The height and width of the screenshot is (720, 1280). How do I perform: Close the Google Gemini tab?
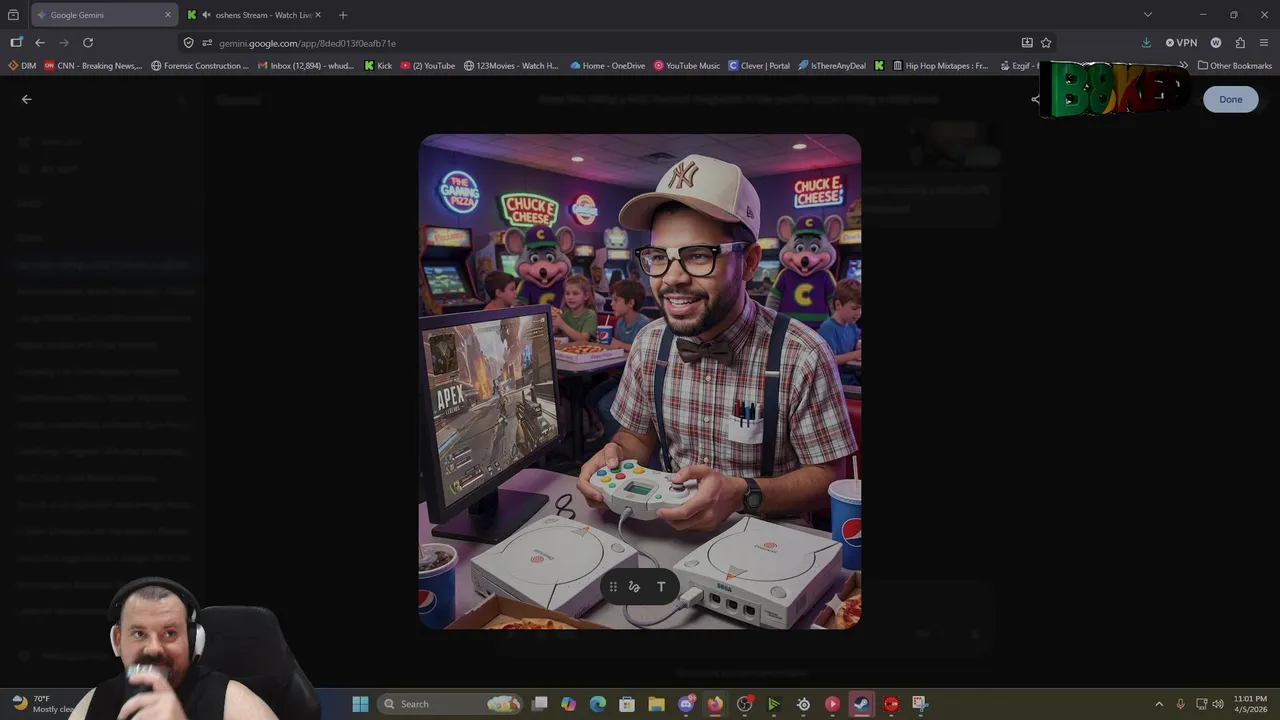click(x=167, y=15)
